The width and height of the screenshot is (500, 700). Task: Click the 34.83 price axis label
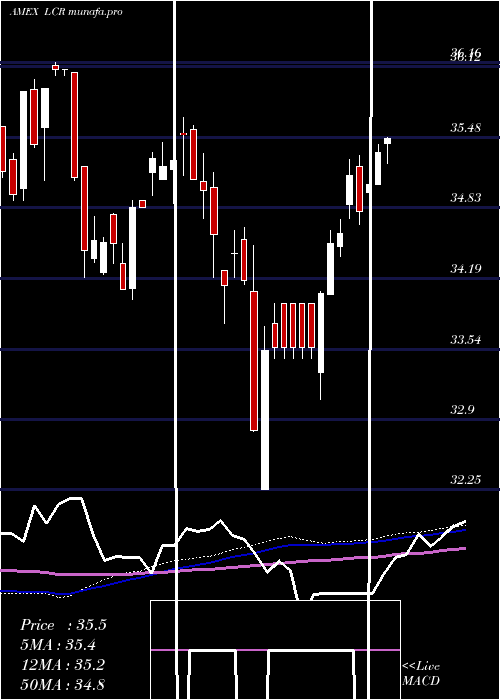pos(465,197)
